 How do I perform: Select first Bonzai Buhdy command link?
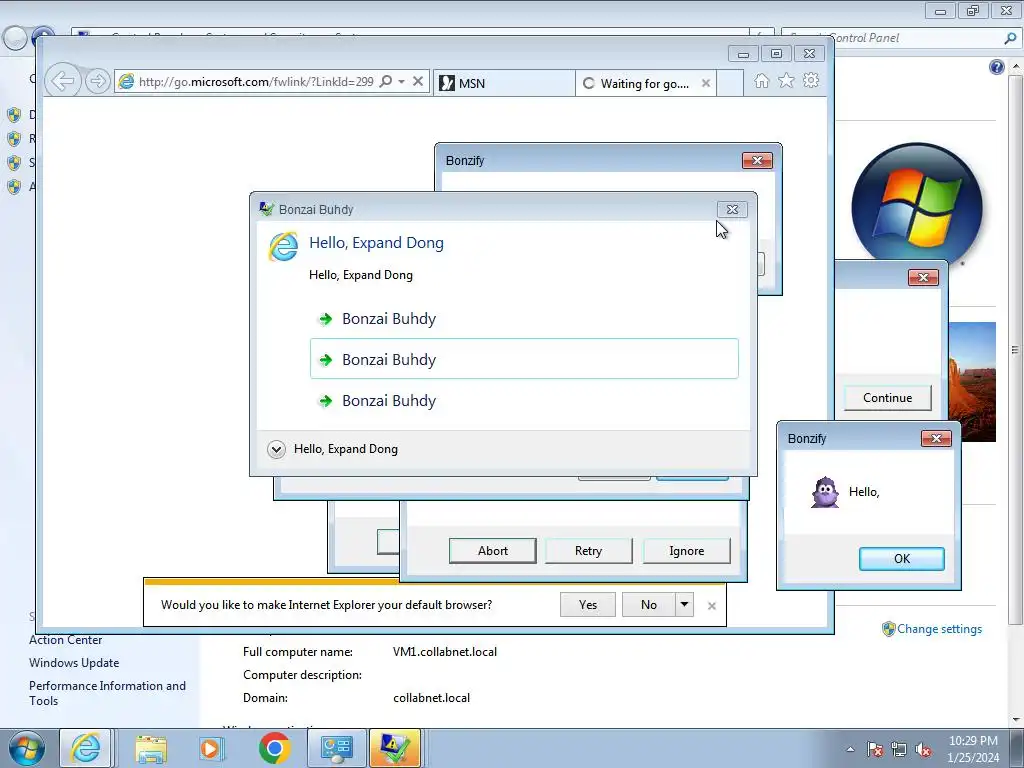click(x=524, y=319)
